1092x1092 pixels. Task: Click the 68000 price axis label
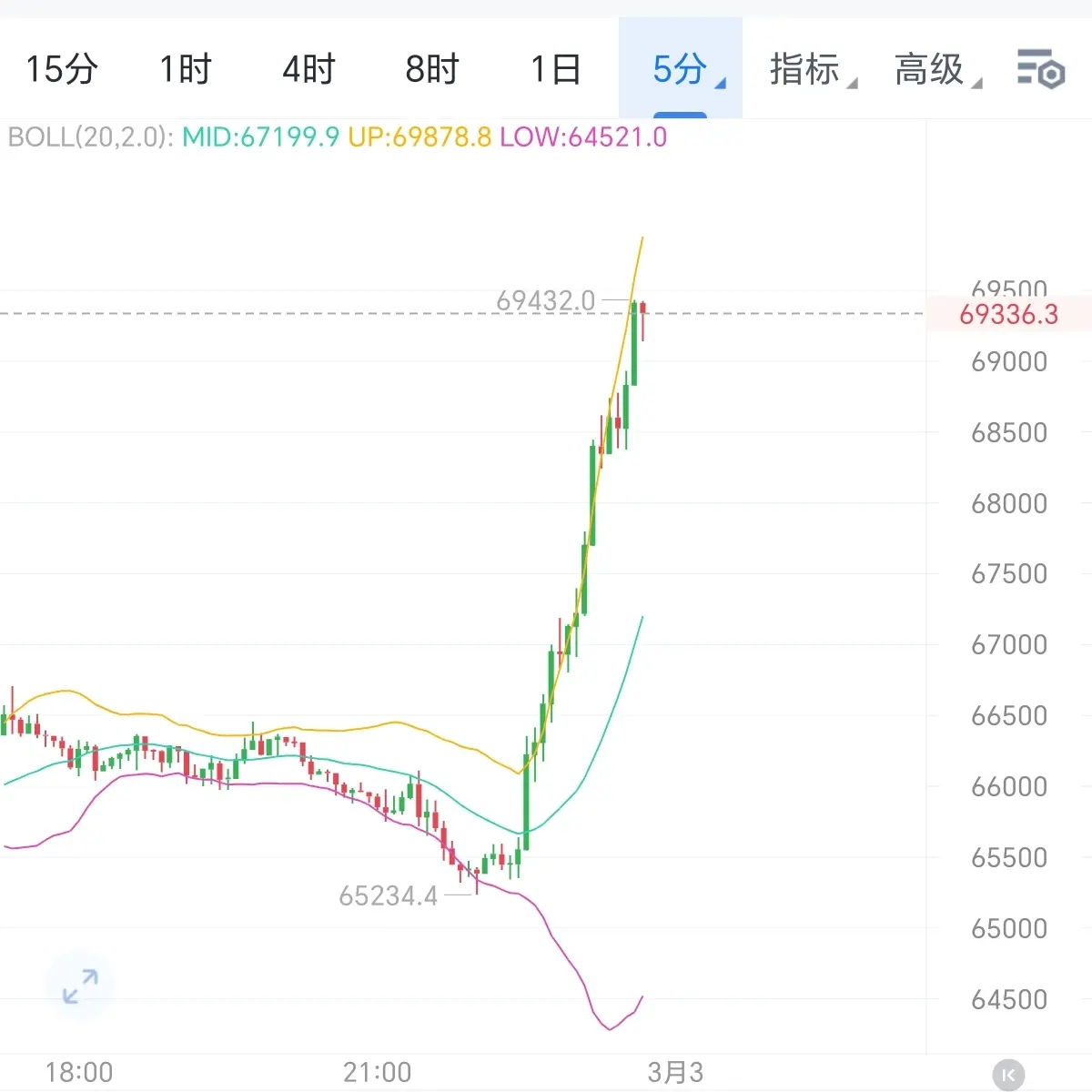[x=1009, y=503]
